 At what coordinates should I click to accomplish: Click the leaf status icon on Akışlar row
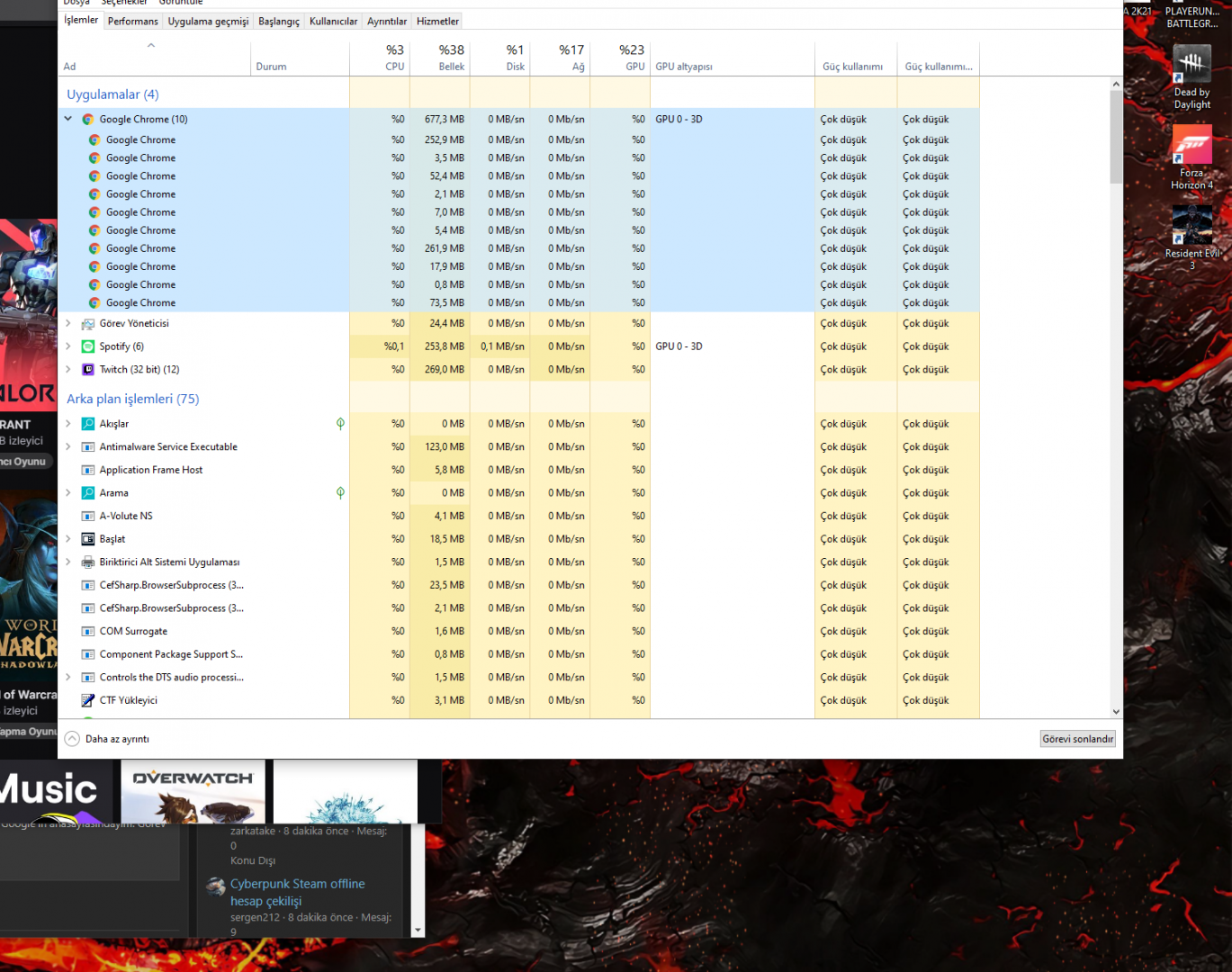point(340,424)
